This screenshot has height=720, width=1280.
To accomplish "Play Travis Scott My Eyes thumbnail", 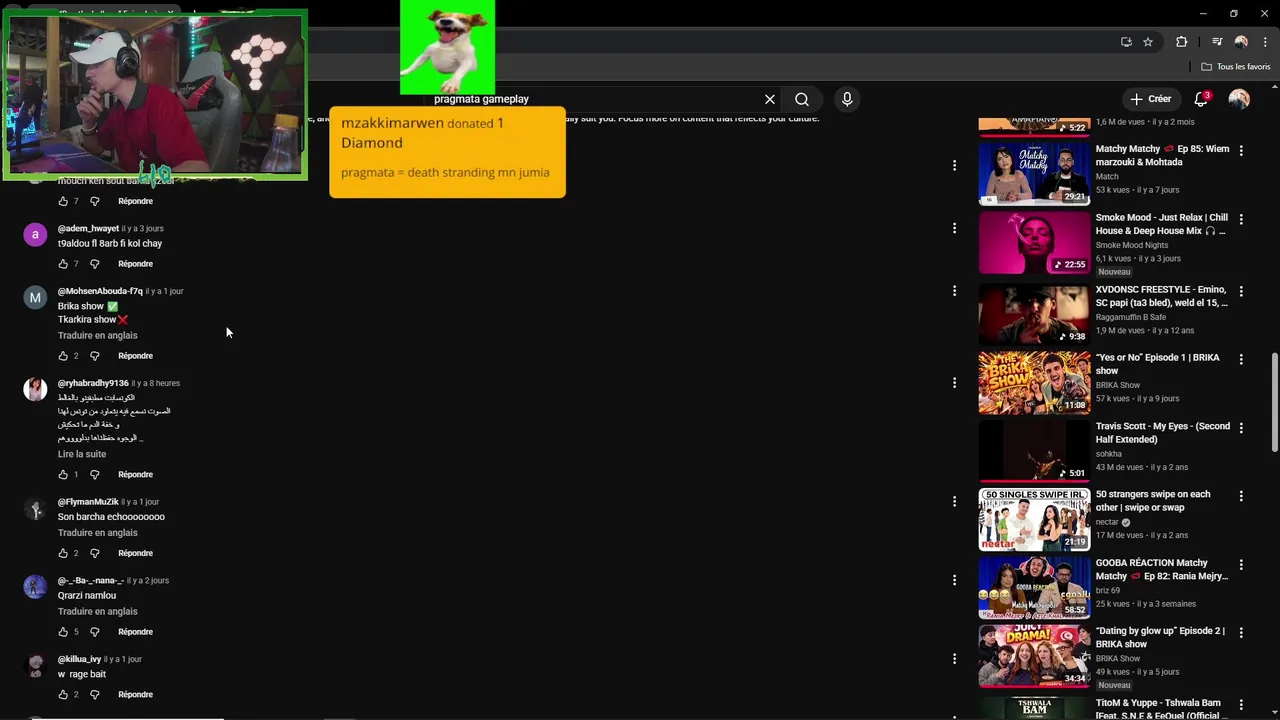I will 1034,450.
